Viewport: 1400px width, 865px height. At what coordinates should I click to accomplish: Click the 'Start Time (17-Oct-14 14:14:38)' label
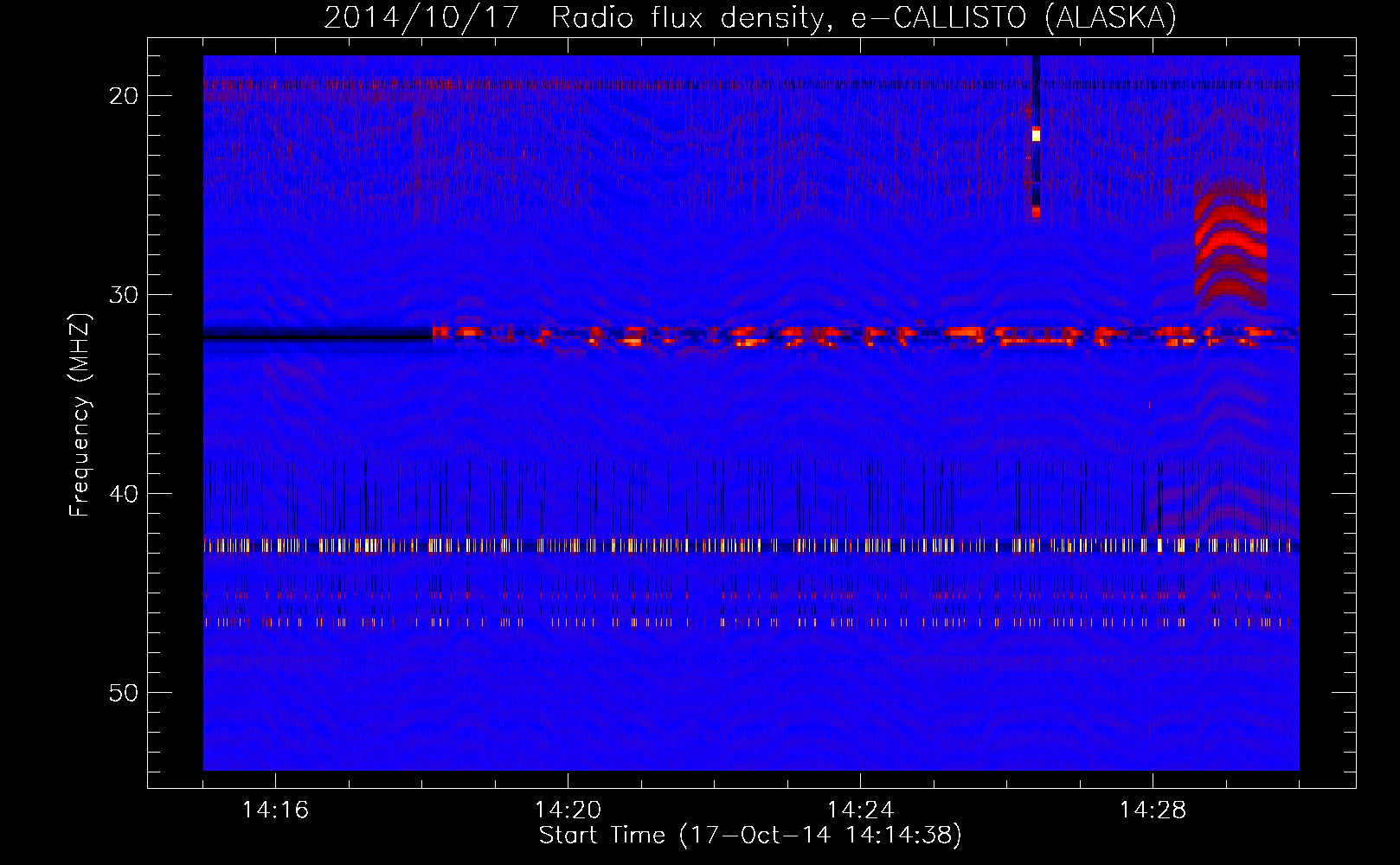750,836
